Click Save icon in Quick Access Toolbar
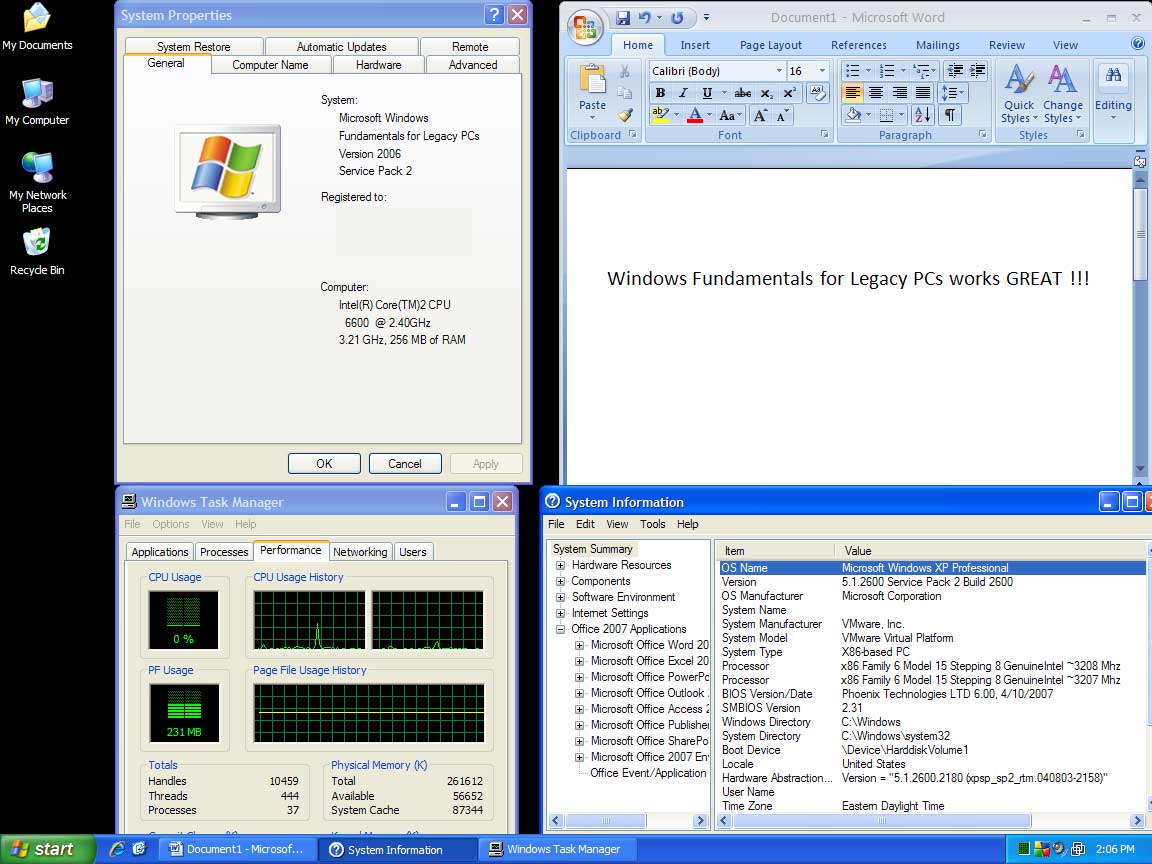 click(623, 18)
